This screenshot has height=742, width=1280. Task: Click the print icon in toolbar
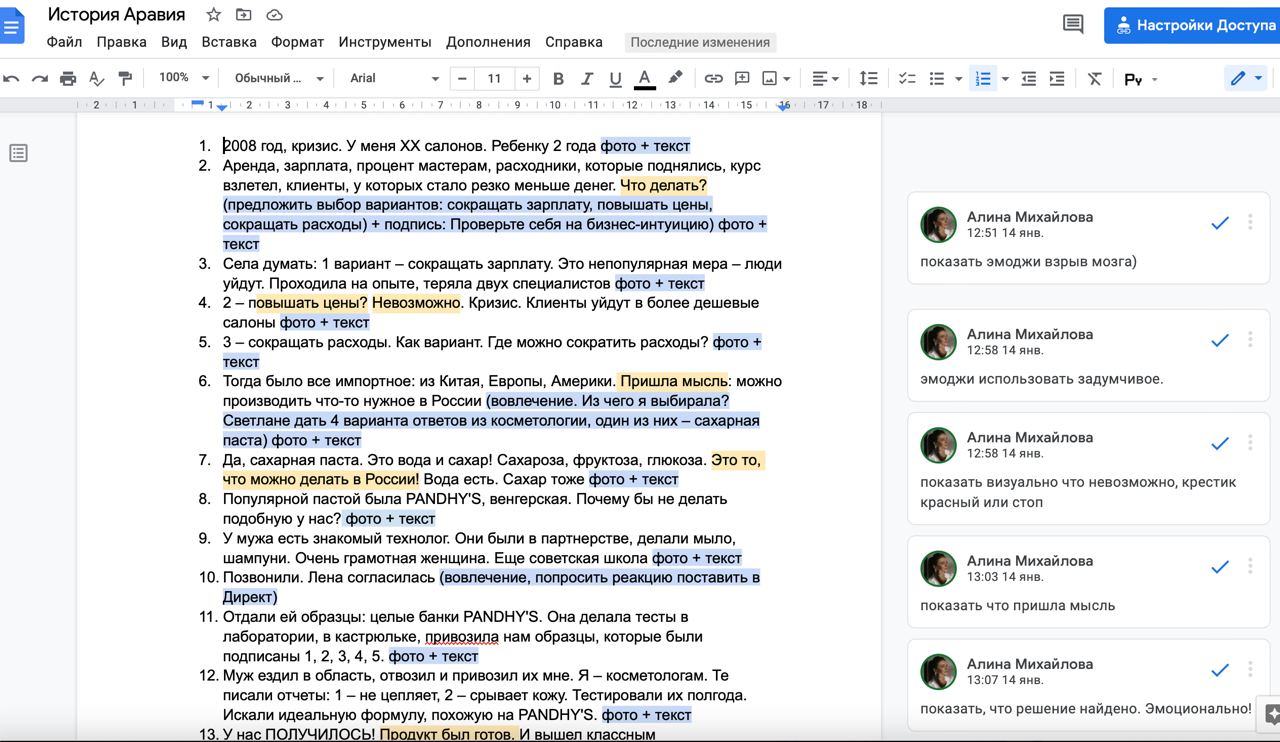(68, 78)
